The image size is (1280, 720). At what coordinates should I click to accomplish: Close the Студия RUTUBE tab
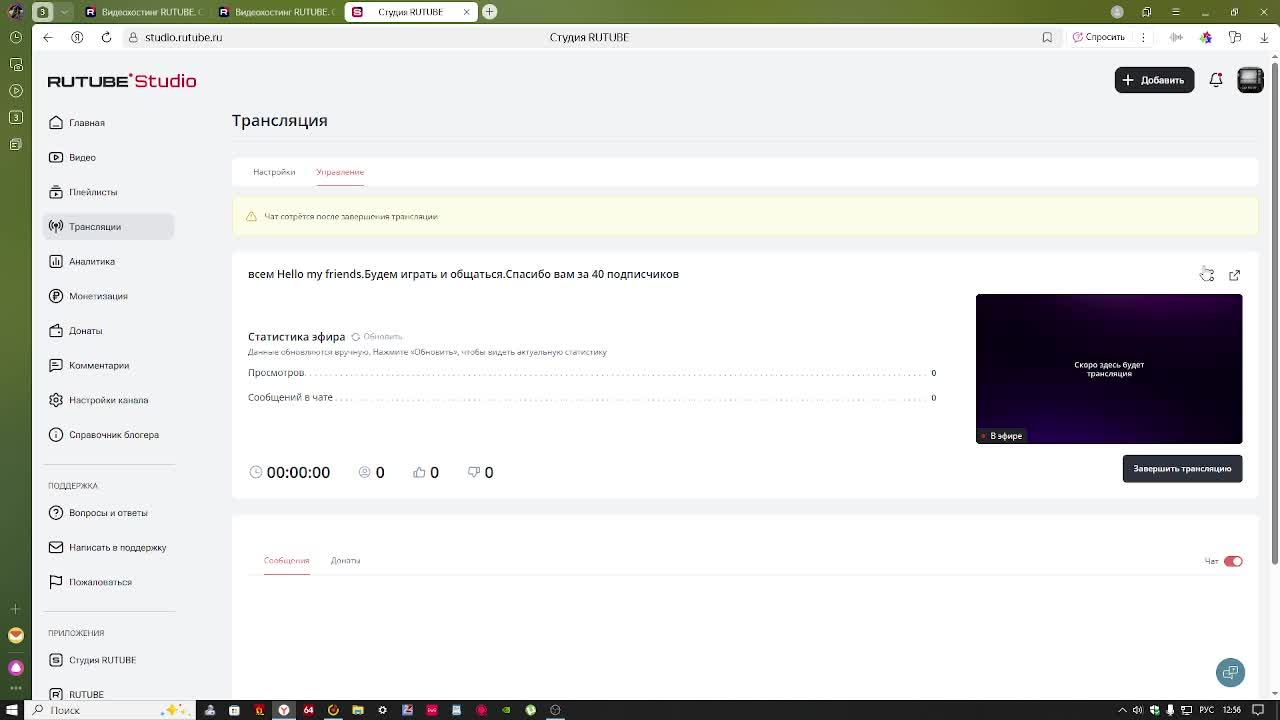pos(466,12)
